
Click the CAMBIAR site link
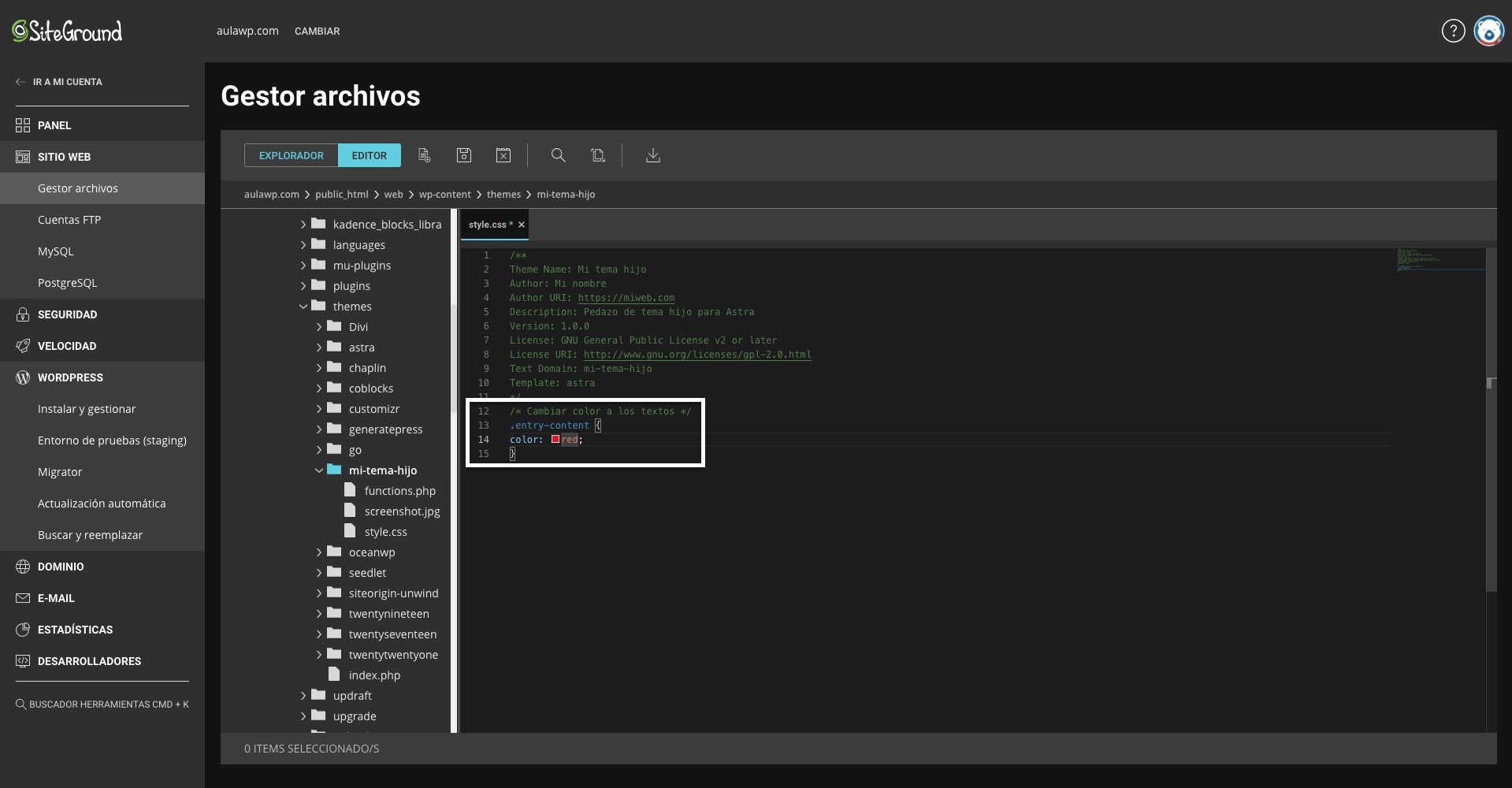click(317, 31)
